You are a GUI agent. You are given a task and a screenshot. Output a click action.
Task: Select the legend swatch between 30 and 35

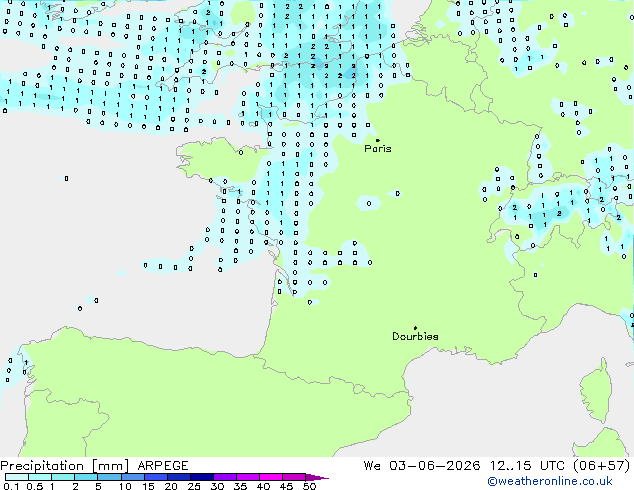[x=224, y=477]
